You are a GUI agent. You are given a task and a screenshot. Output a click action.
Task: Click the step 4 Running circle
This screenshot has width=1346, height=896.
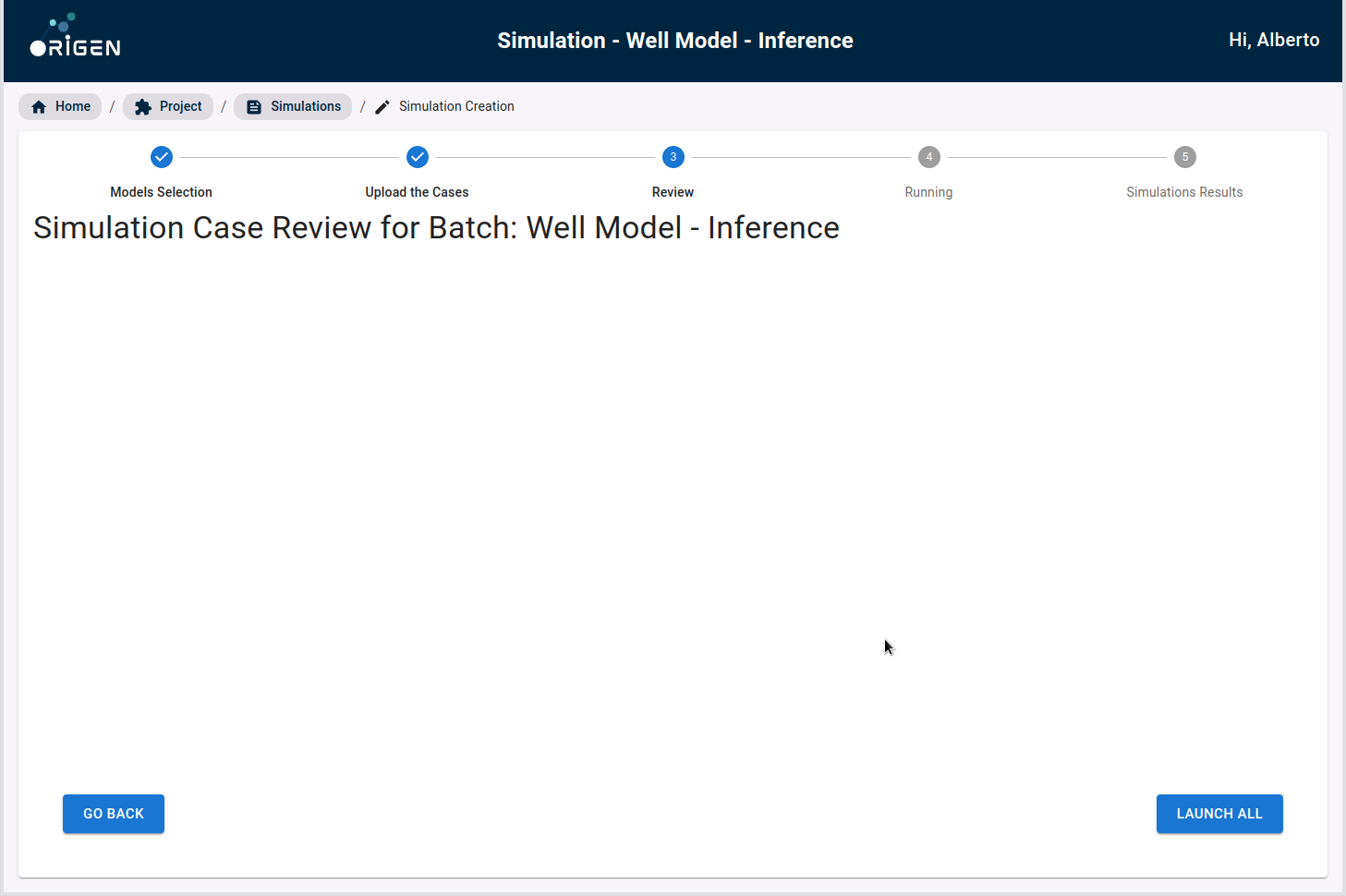(929, 157)
